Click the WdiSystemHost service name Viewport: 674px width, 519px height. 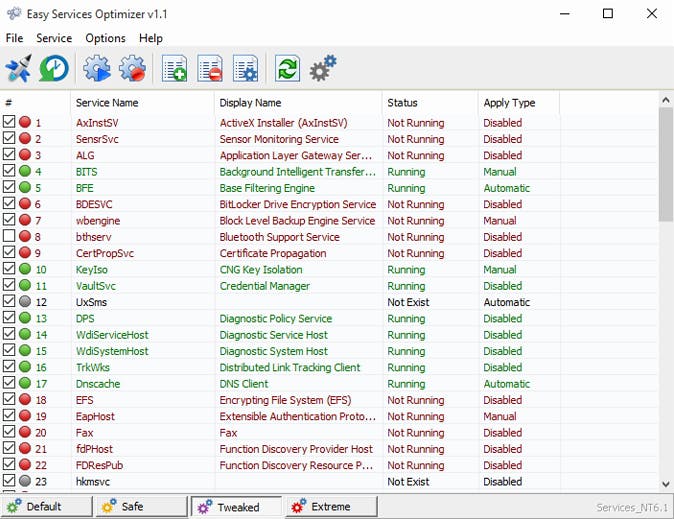point(112,351)
